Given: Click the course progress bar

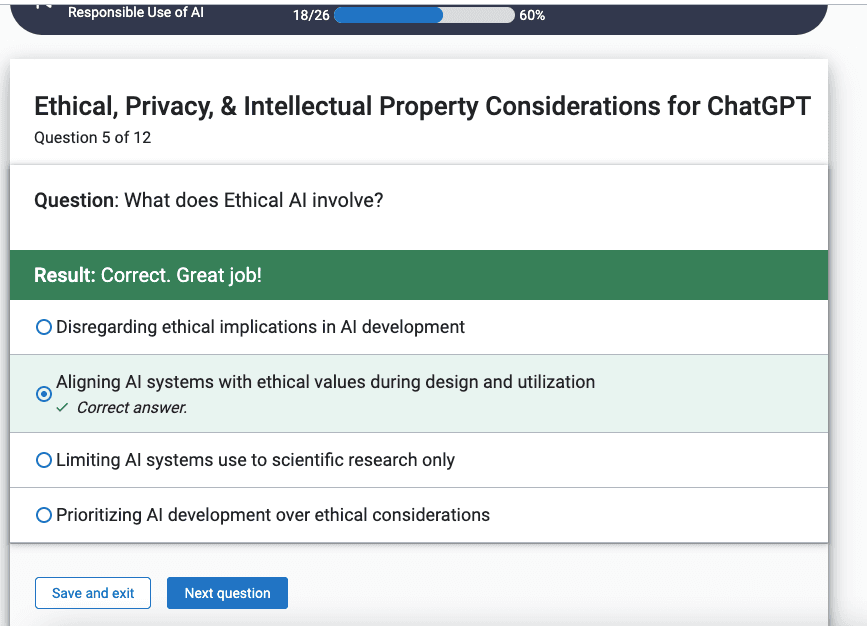Looking at the screenshot, I should (424, 15).
